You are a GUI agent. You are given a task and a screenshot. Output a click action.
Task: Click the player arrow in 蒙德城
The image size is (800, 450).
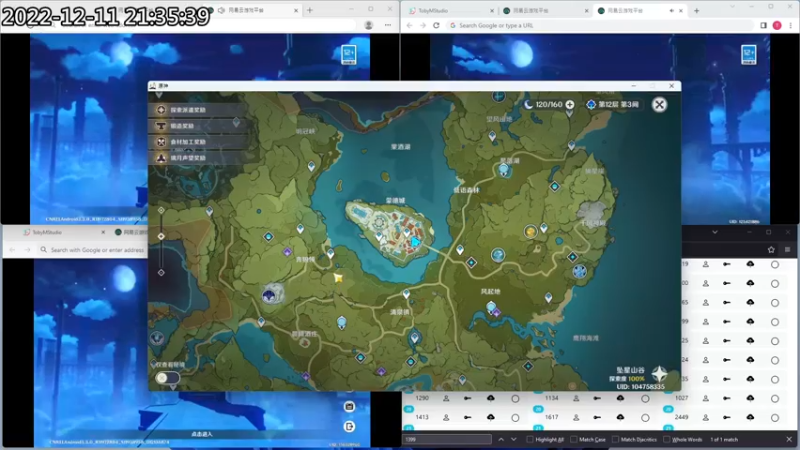click(415, 242)
